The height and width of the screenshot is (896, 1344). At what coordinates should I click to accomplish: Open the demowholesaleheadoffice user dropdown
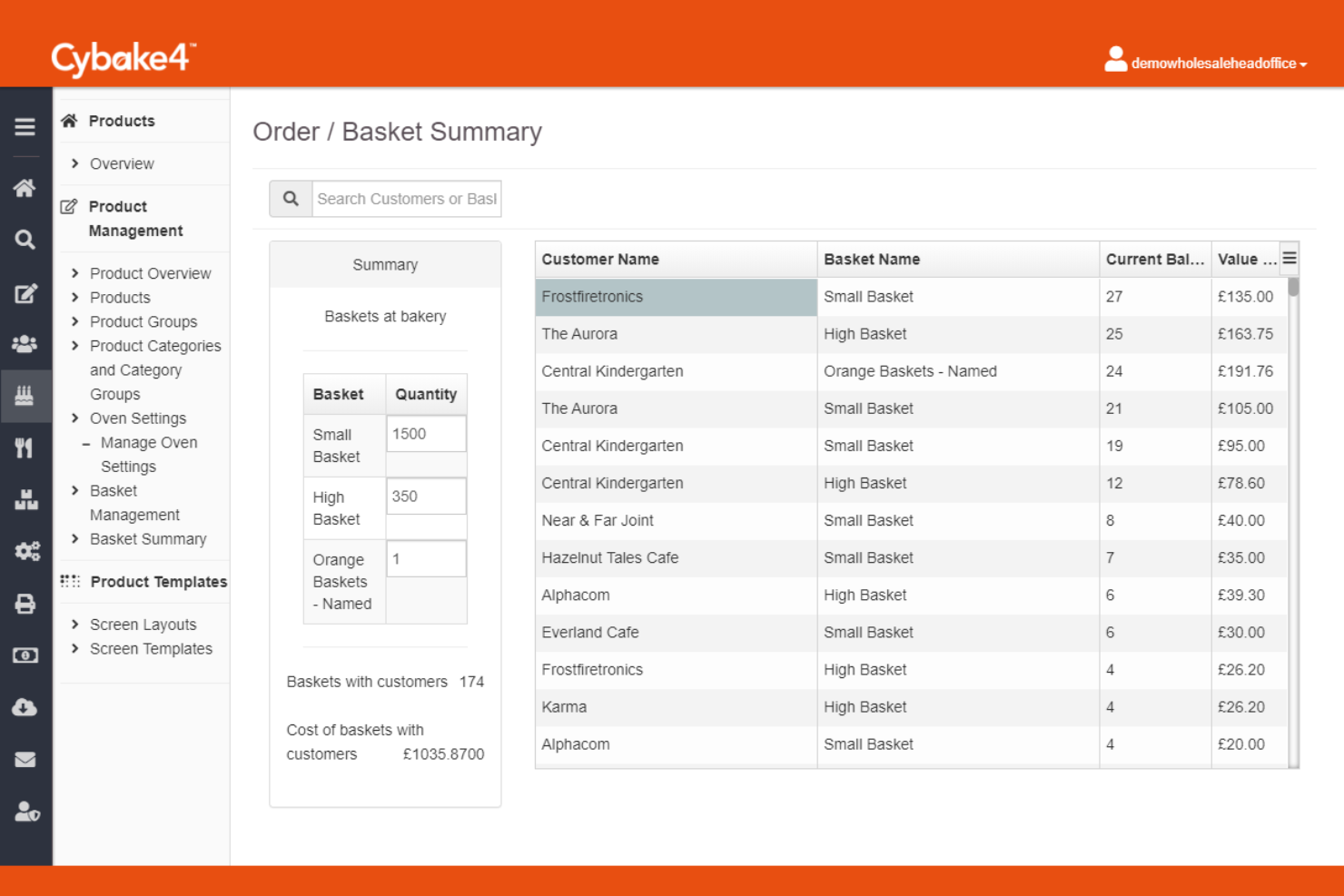pyautogui.click(x=1205, y=61)
